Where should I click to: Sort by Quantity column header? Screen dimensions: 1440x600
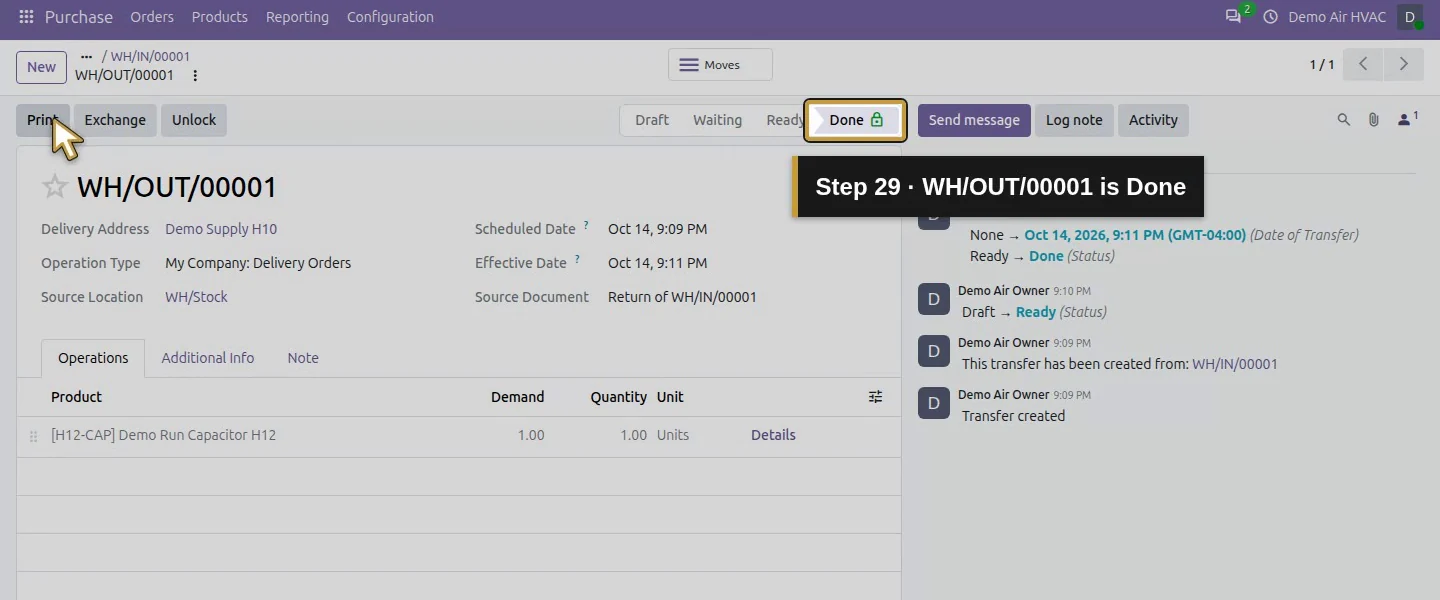click(618, 397)
